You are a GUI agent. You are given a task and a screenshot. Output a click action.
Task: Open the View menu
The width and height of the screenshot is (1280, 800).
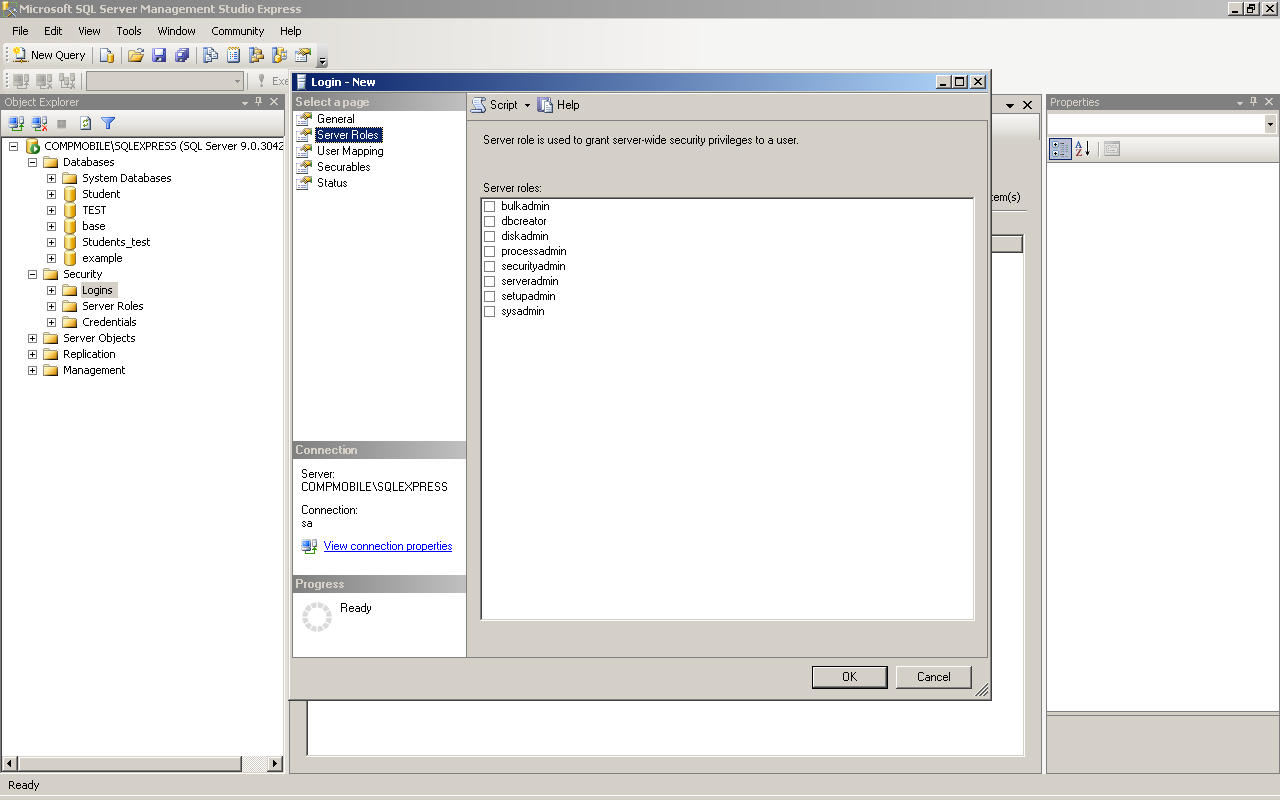click(x=89, y=31)
